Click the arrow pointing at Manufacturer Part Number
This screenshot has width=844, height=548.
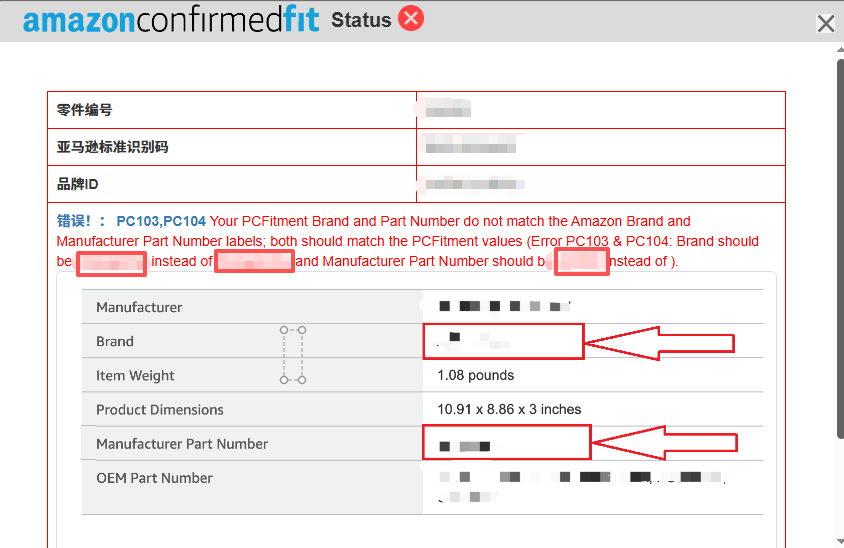pos(665,442)
